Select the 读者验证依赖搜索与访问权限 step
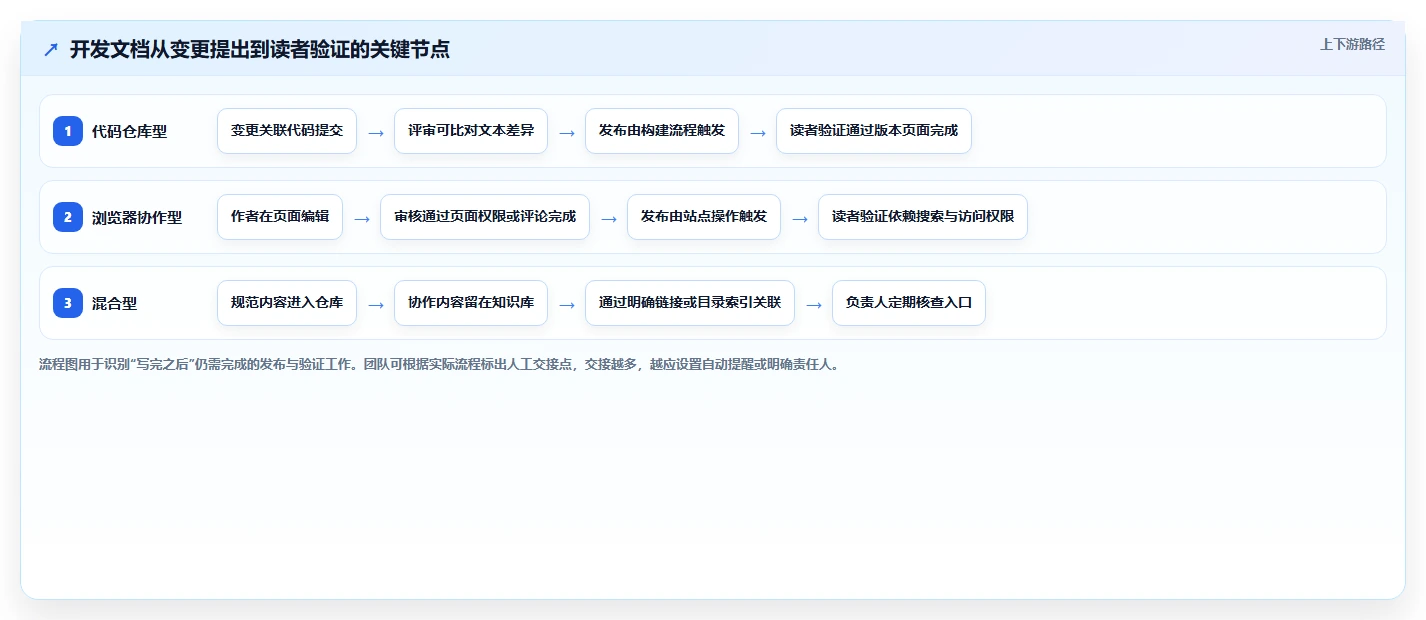The height and width of the screenshot is (620, 1426). pos(923,217)
